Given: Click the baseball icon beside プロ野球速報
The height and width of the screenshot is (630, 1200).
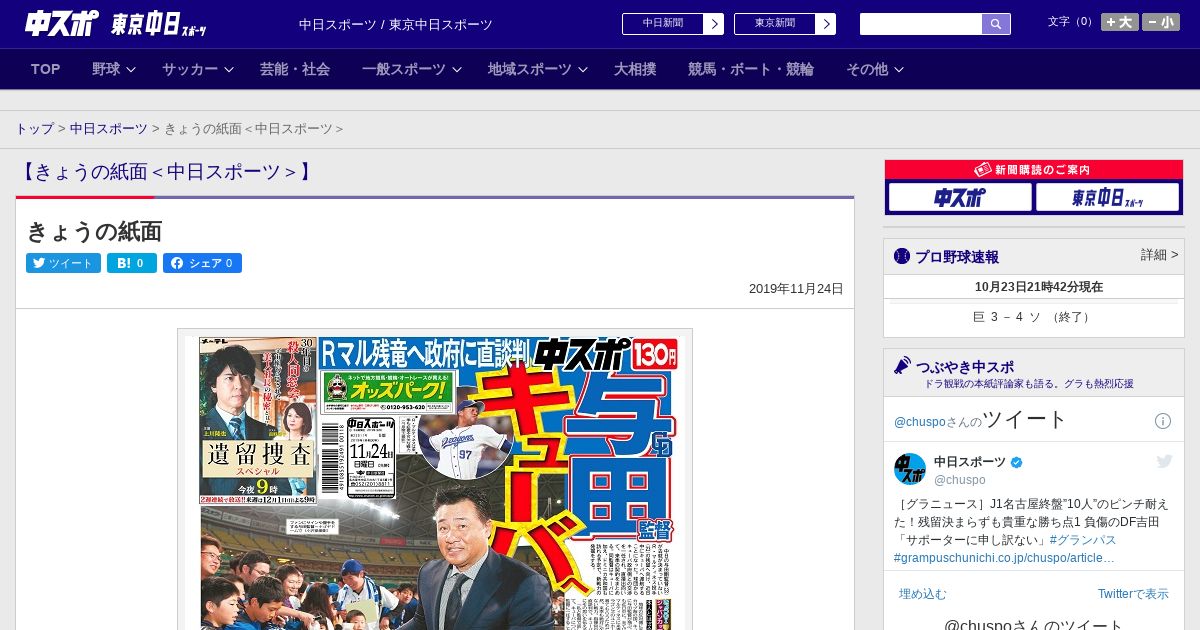Looking at the screenshot, I should (x=902, y=256).
